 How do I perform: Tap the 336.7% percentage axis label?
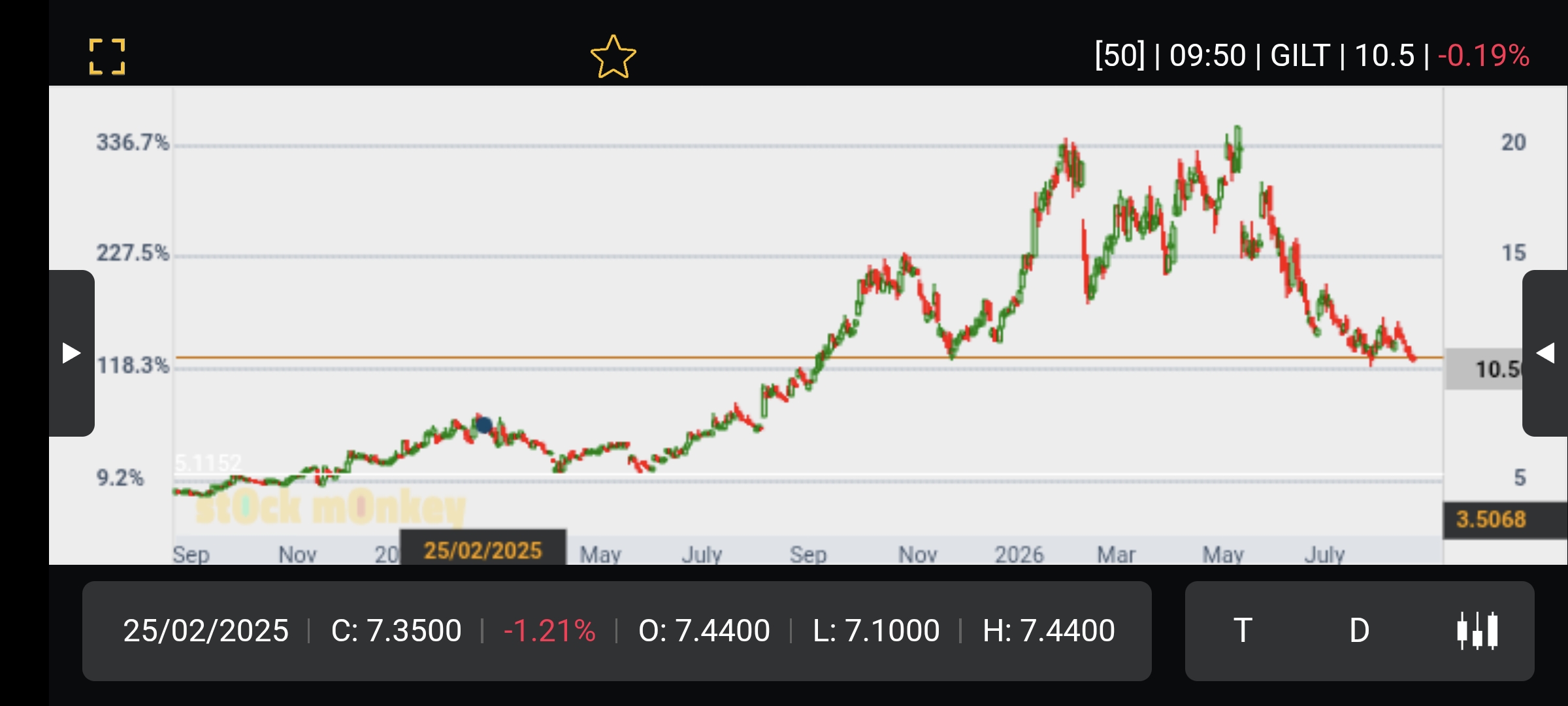tap(133, 142)
